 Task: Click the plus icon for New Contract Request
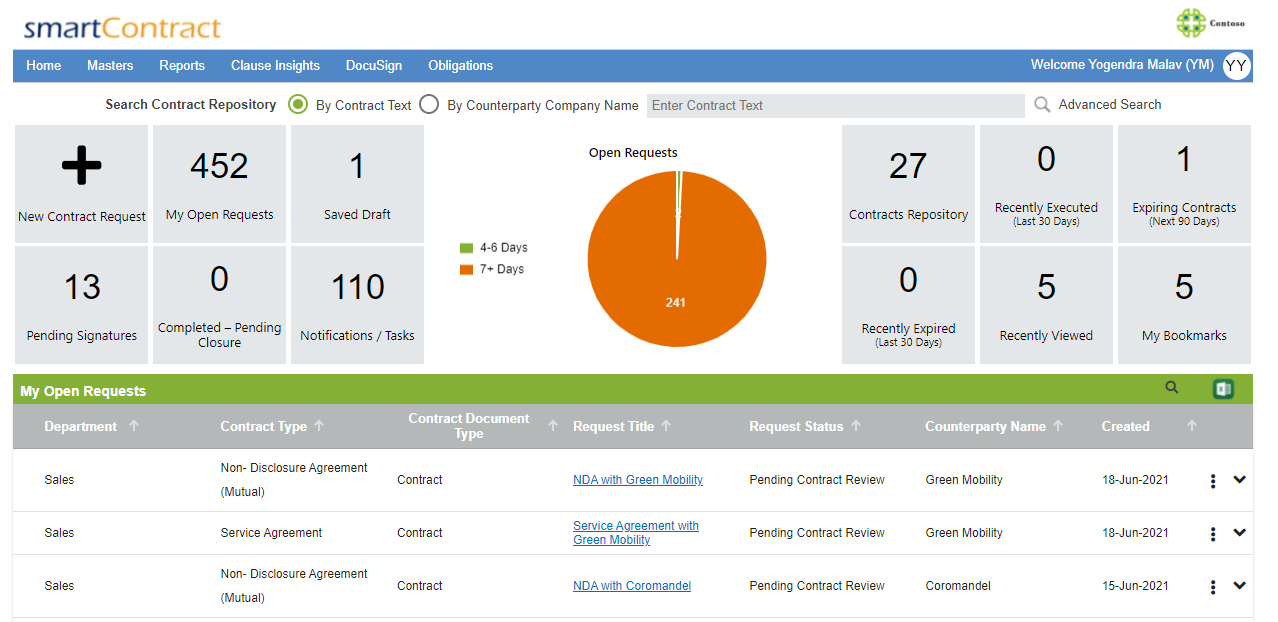[82, 166]
